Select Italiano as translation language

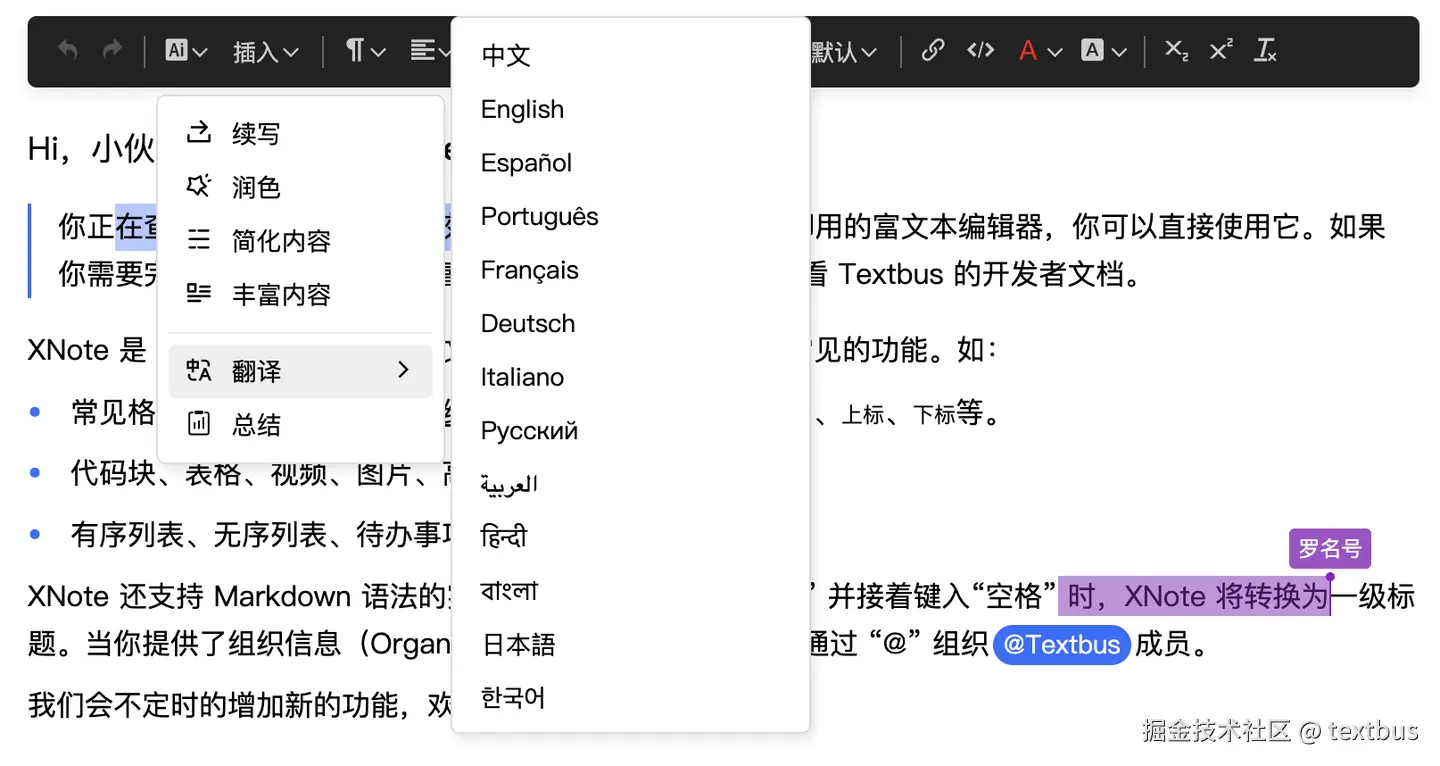click(x=630, y=377)
